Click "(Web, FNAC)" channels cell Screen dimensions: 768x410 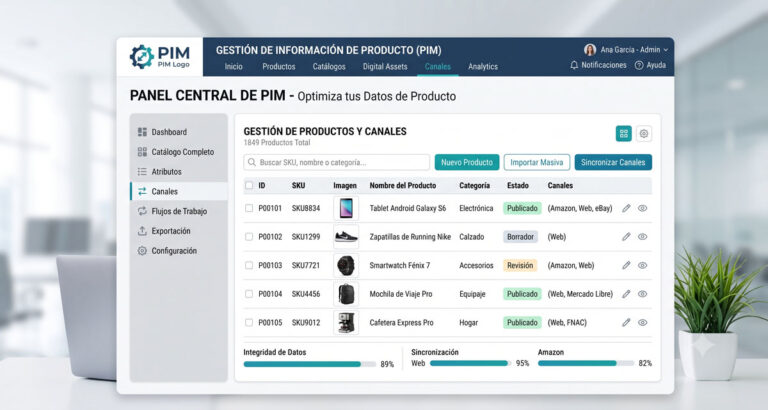[567, 322]
